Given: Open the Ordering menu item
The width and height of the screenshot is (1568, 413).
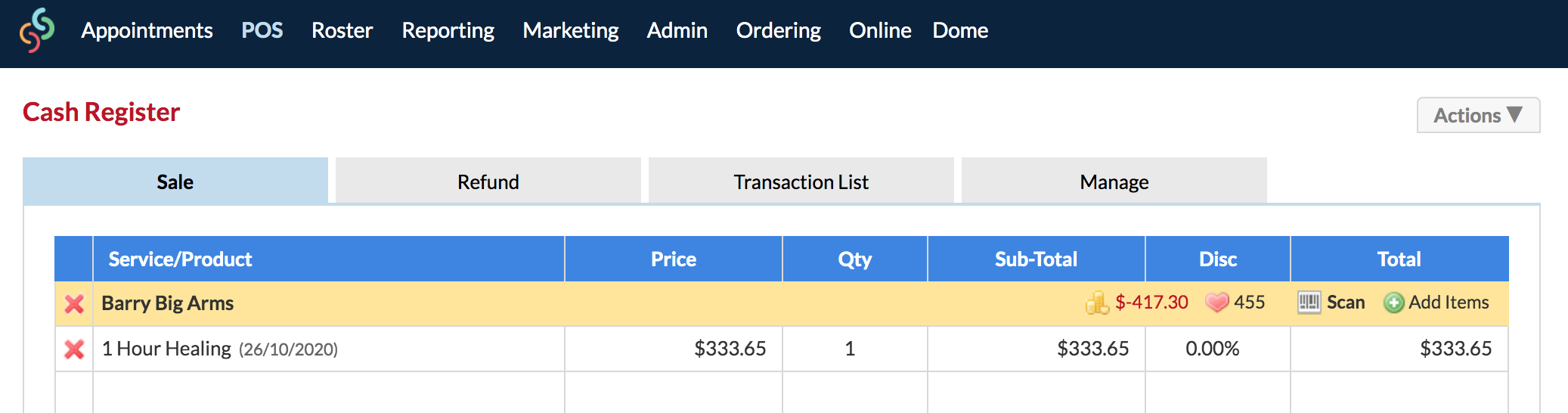Looking at the screenshot, I should 779,30.
